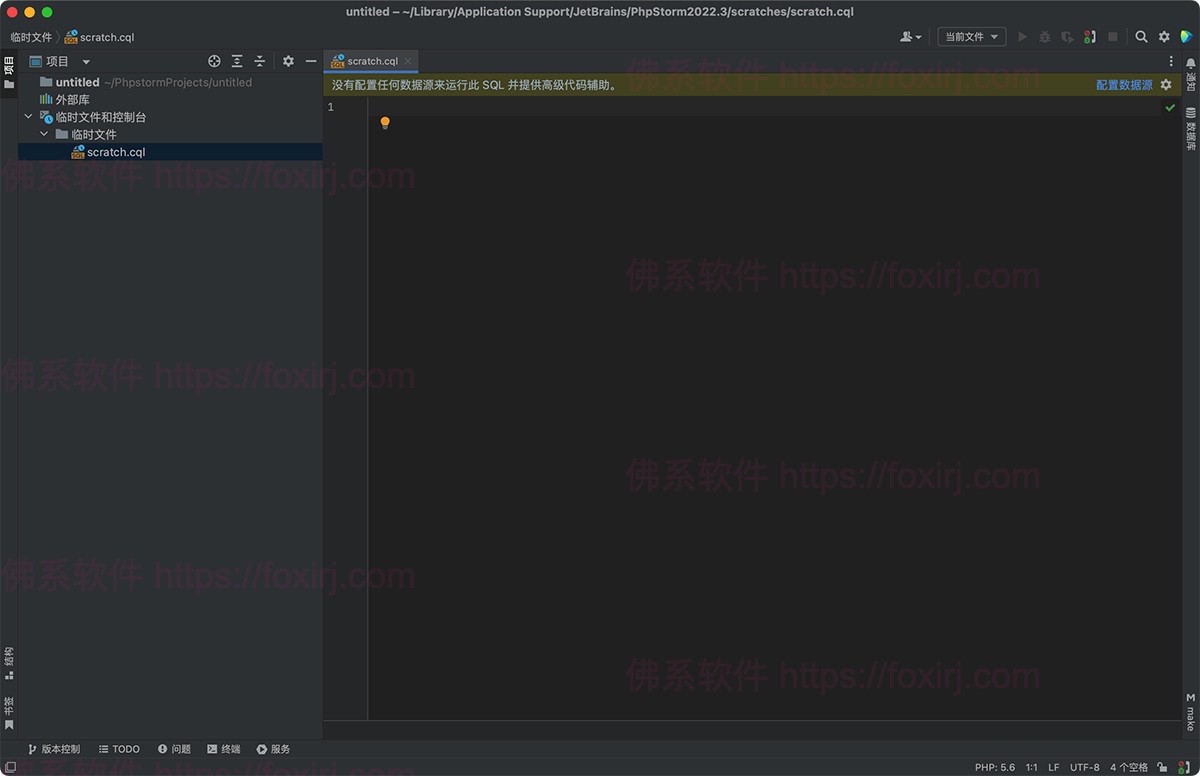
Task: Open IDE settings via the gear icon
Action: point(1163,37)
